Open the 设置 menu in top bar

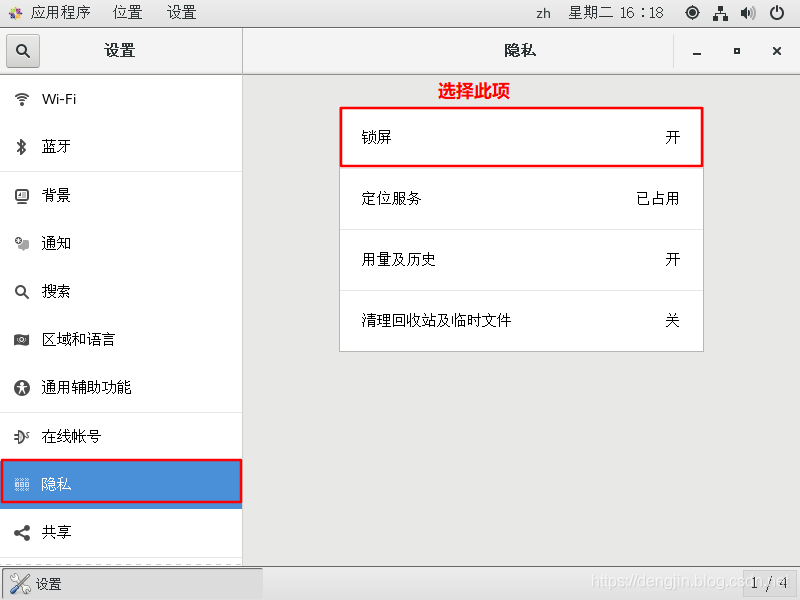pos(181,13)
